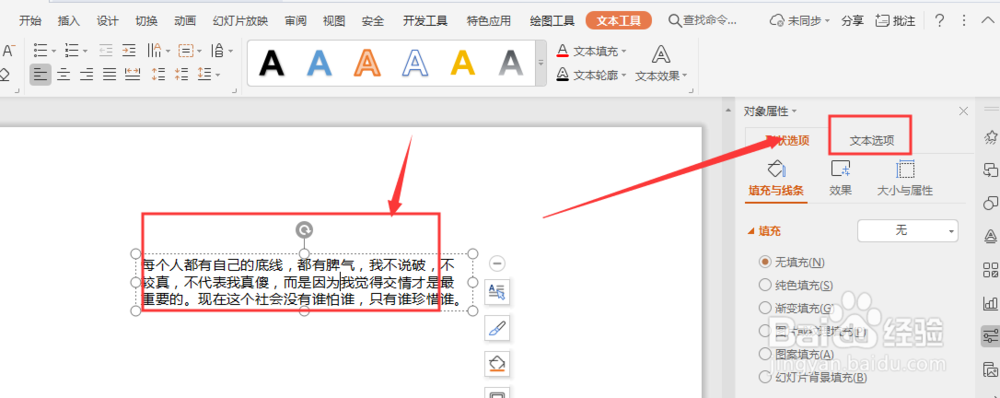
Task: Apply the orange outlined A text style
Action: click(367, 63)
